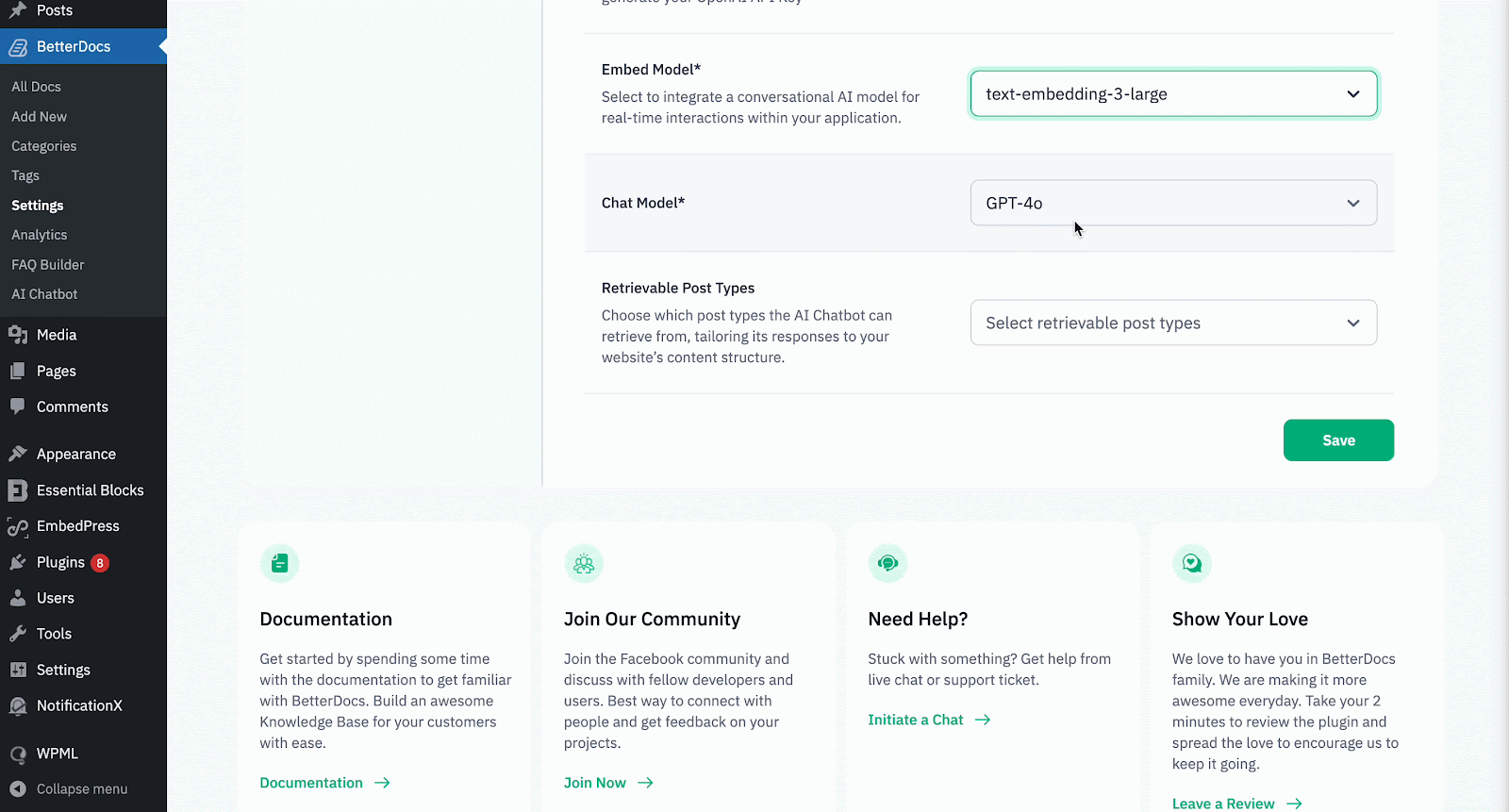Open Analytics under BetterDocs
Viewport: 1509px width, 812px height.
coord(40,235)
